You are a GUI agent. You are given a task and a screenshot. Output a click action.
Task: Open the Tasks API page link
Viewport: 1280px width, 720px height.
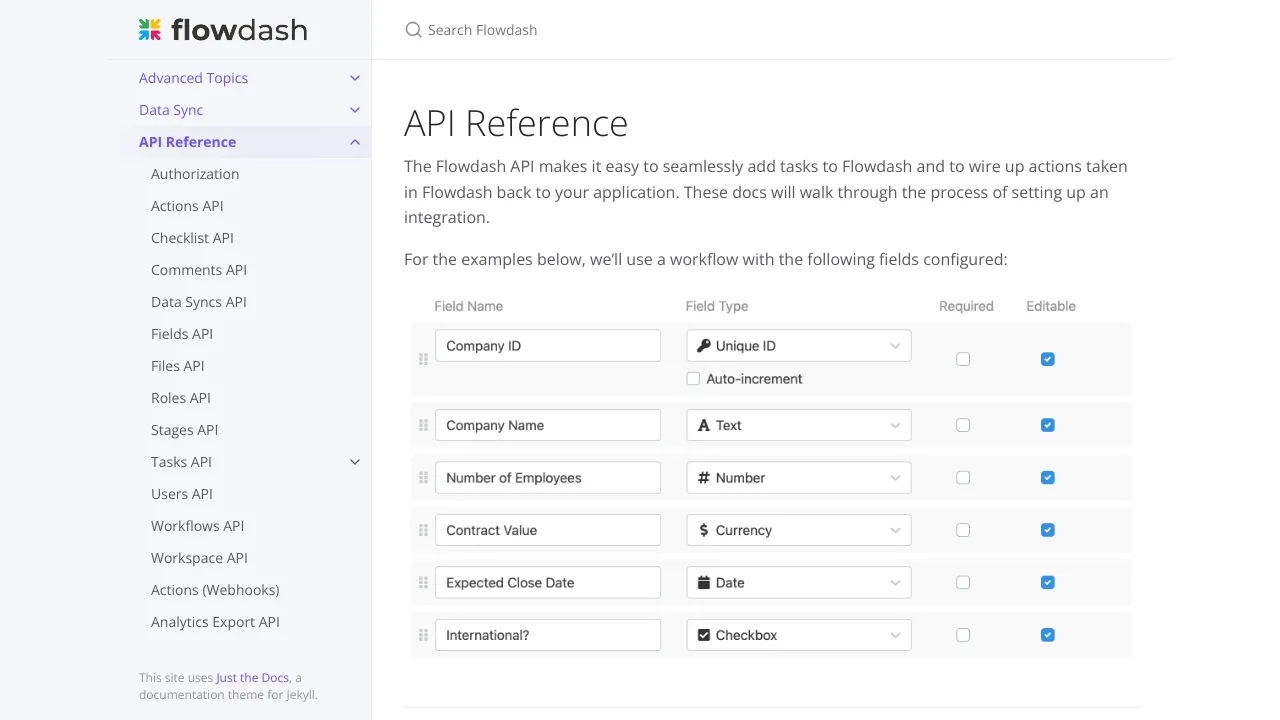pyautogui.click(x=181, y=462)
